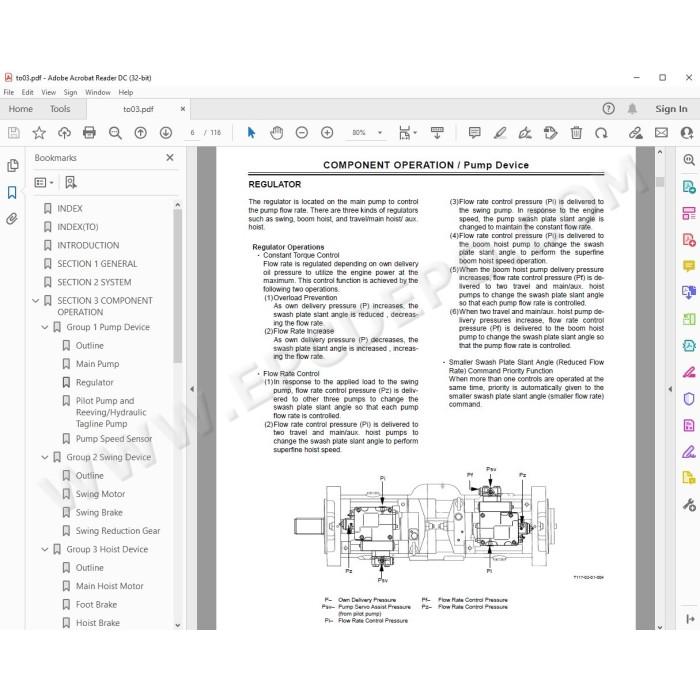Collapse the left navigation pane arrow

click(192, 389)
